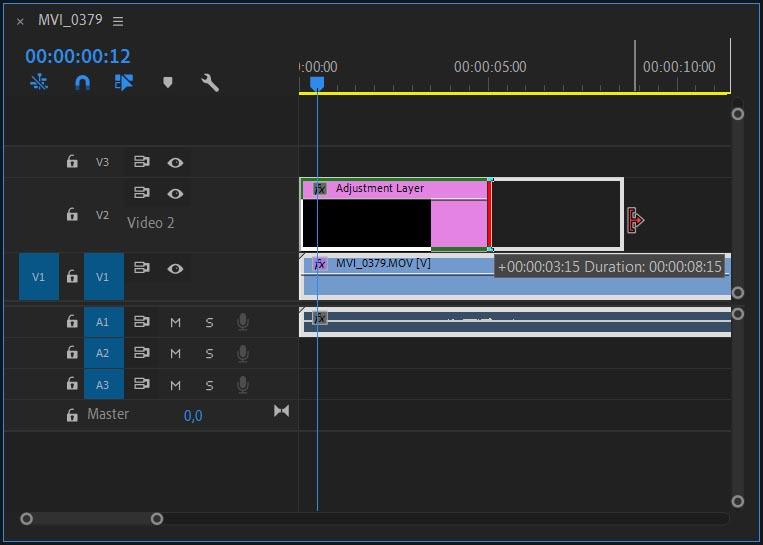Hide Video 2 track output eye icon

click(175, 194)
